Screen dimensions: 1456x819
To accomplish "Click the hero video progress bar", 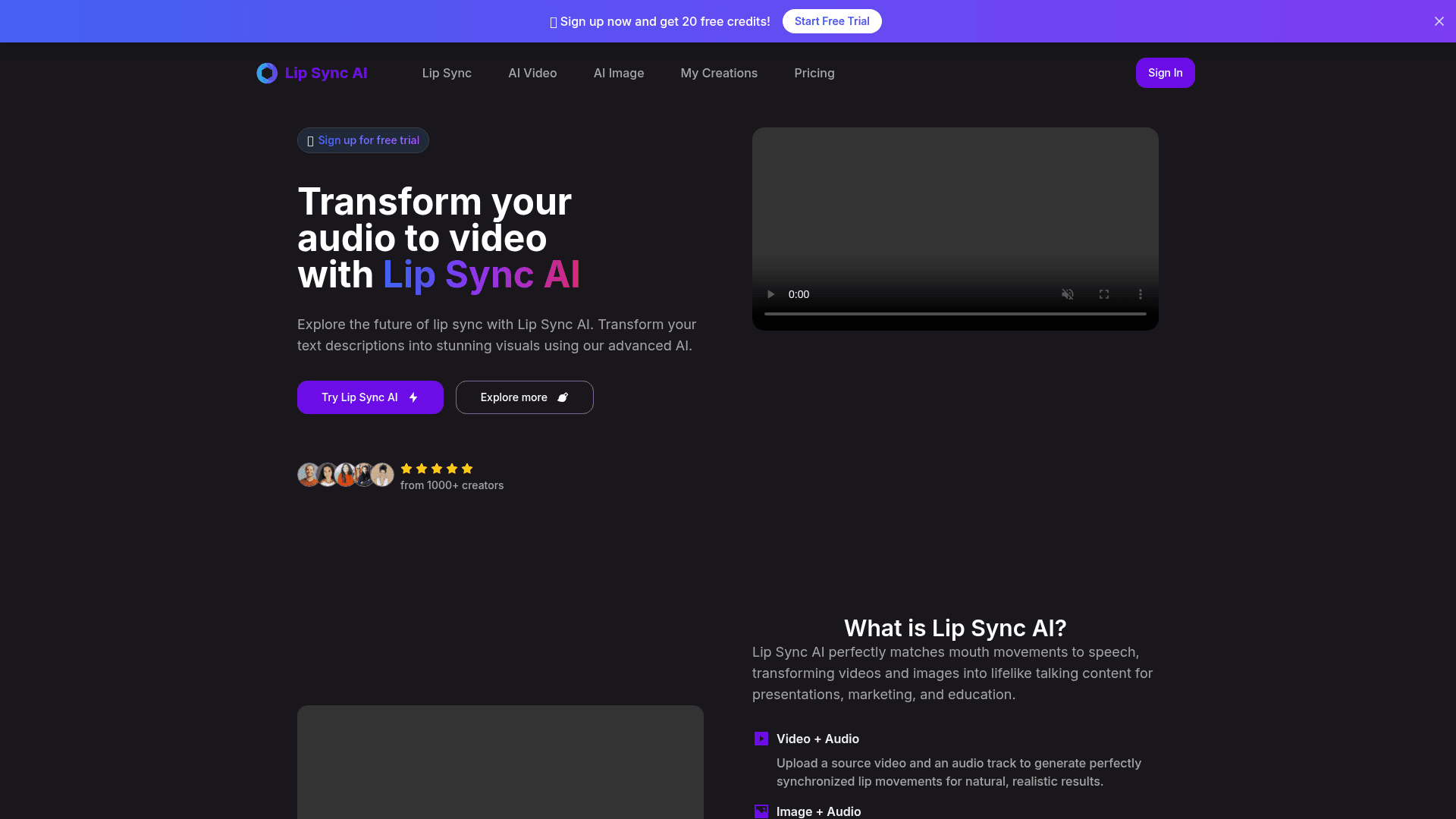I will pyautogui.click(x=955, y=314).
